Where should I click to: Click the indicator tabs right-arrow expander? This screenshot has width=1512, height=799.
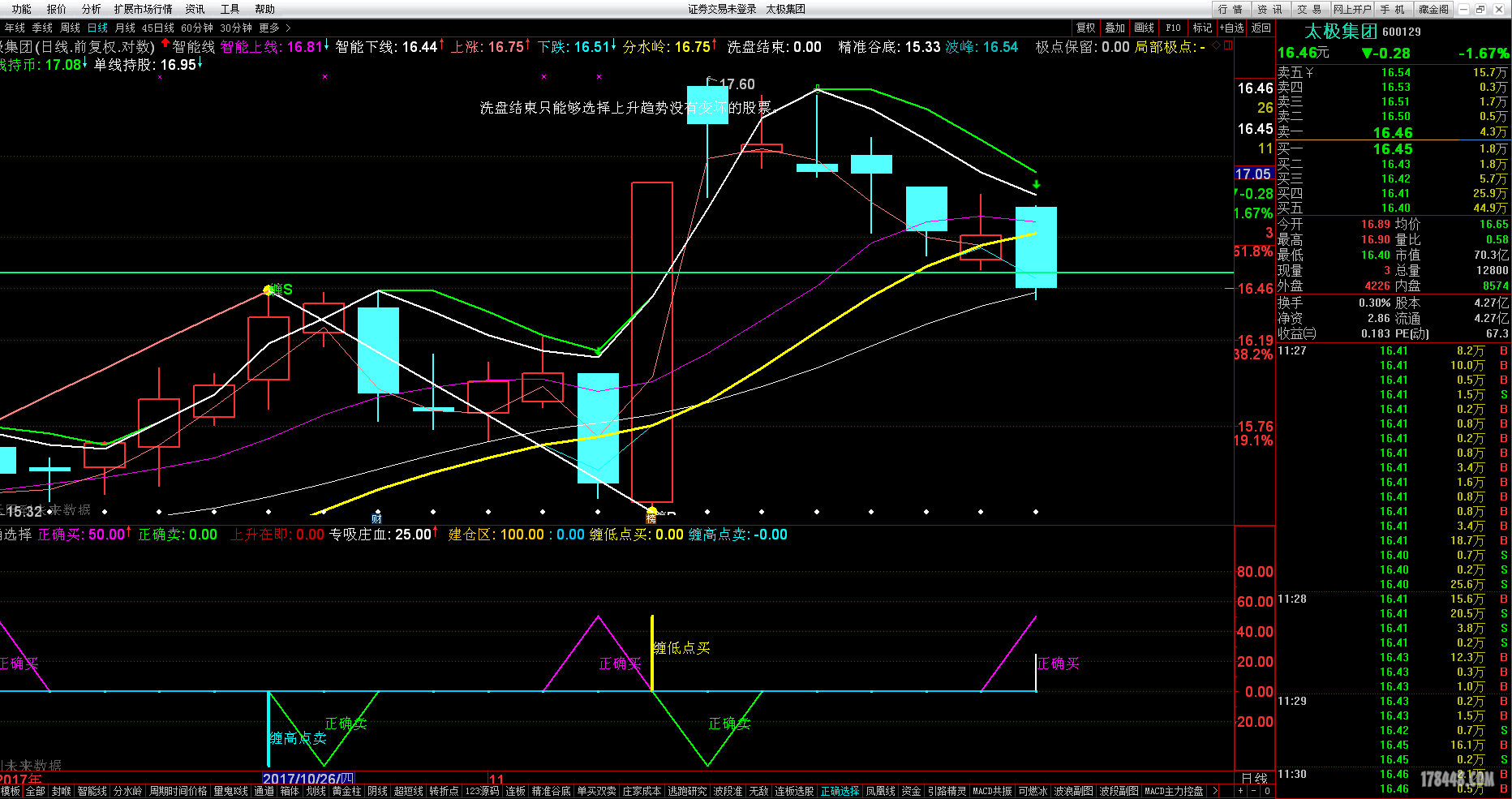[1214, 791]
